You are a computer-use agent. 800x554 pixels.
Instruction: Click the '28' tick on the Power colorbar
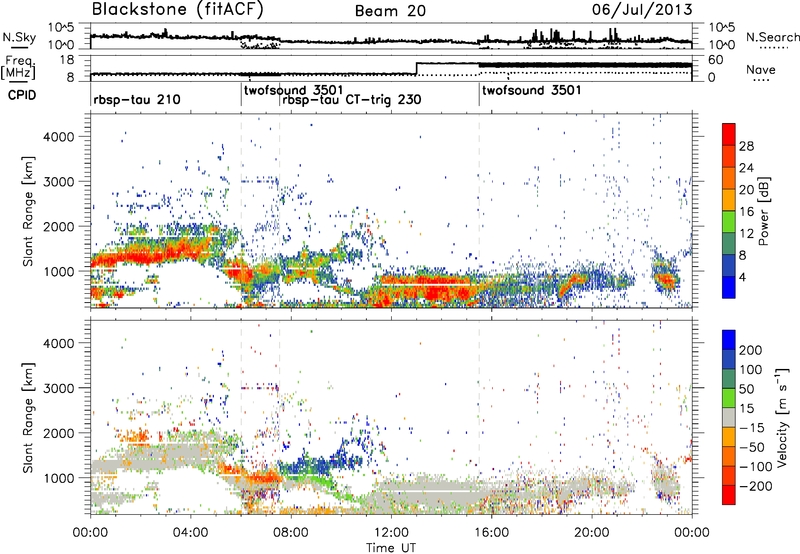tap(746, 146)
